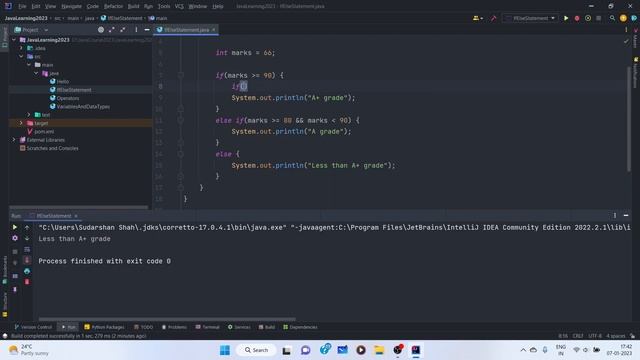640x360 pixels.
Task: Select Operators class in project tree
Action: coord(68,98)
